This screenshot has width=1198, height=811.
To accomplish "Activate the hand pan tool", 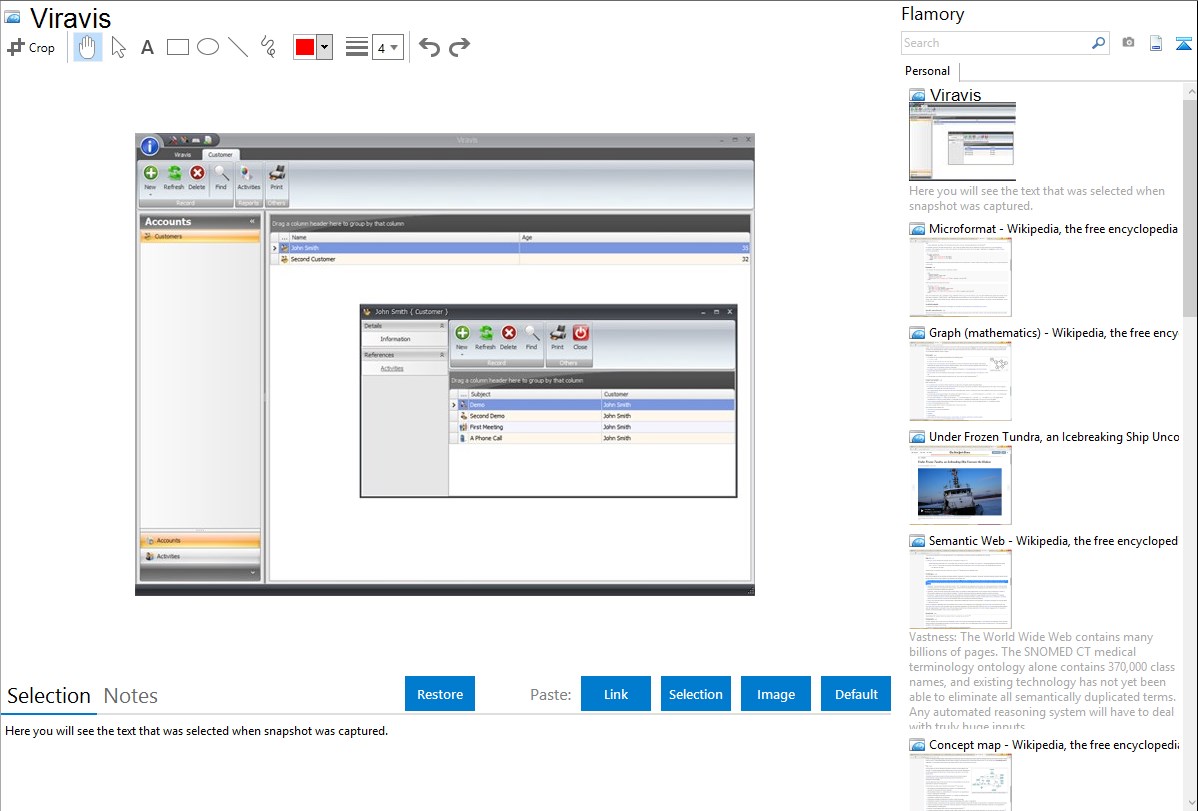I will coord(87,47).
